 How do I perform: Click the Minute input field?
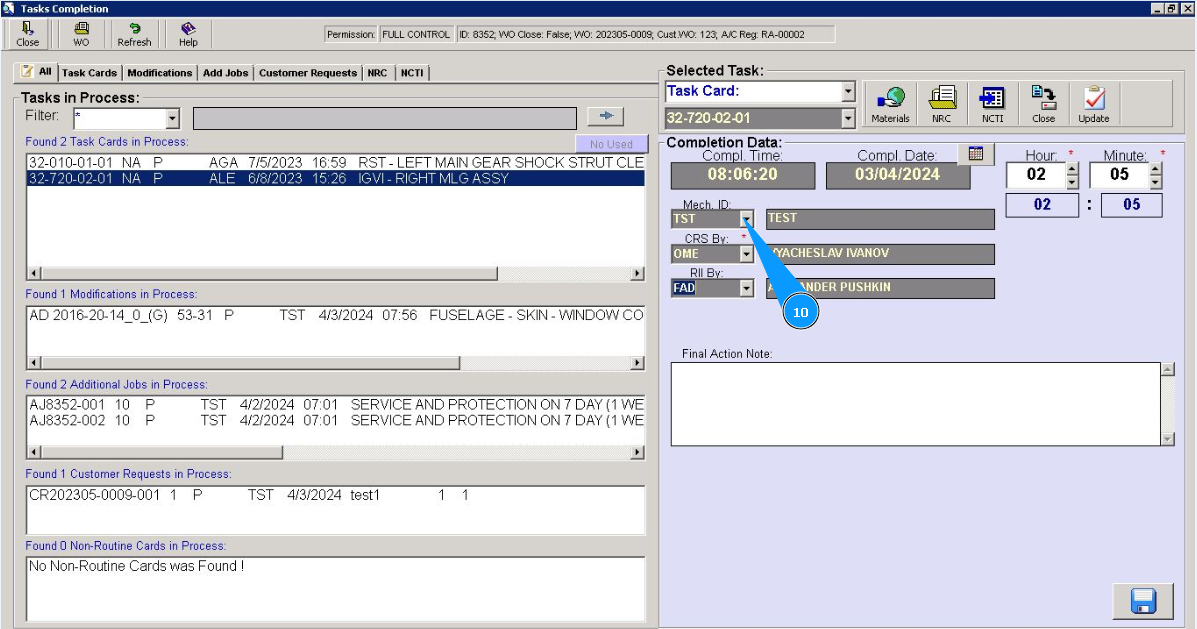(1119, 175)
